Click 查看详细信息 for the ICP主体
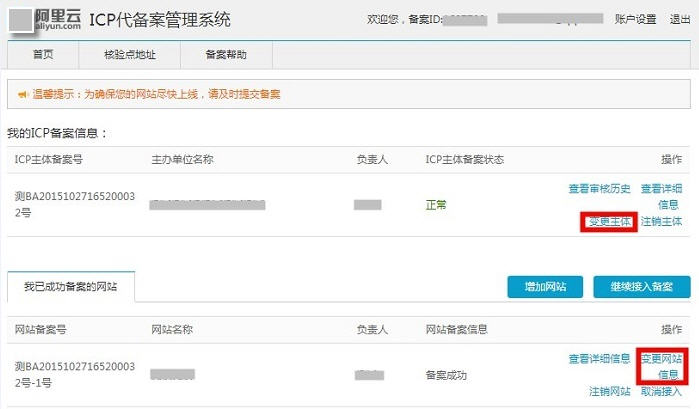The height and width of the screenshot is (409, 699). 661,196
